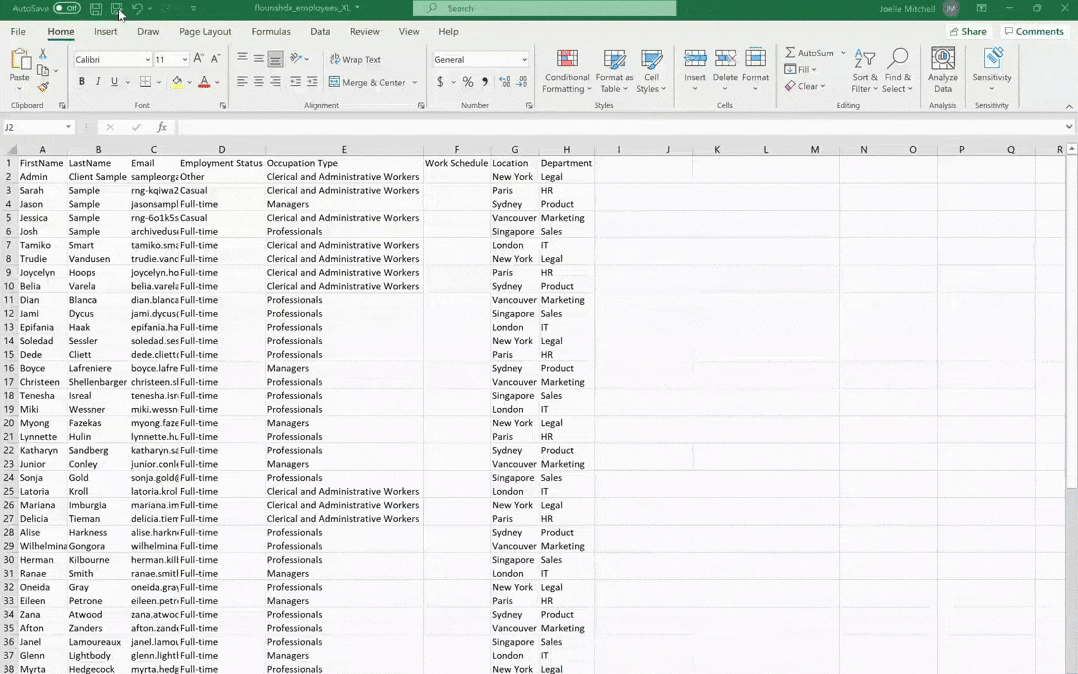The width and height of the screenshot is (1078, 674).
Task: Toggle Align Right
Action: (275, 82)
